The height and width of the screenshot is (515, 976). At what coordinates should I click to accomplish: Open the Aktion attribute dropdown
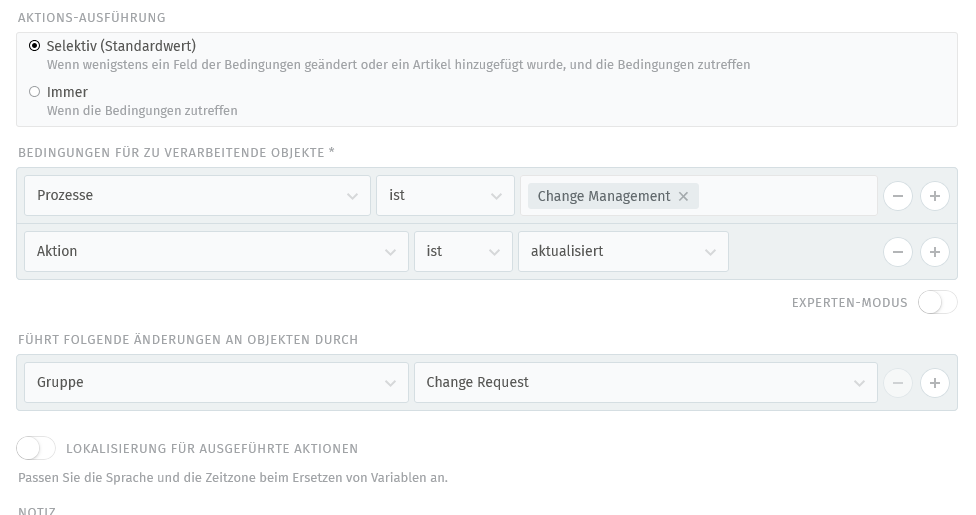[x=216, y=252]
